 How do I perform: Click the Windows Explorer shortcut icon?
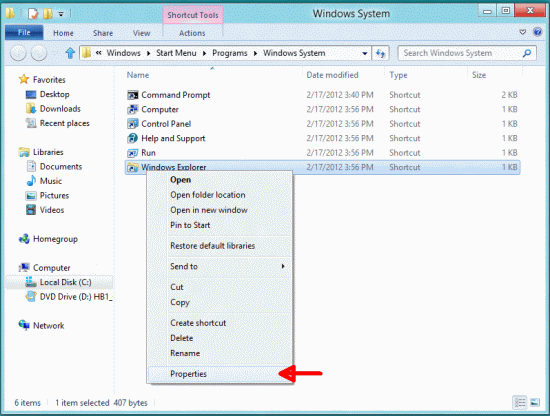tap(133, 167)
